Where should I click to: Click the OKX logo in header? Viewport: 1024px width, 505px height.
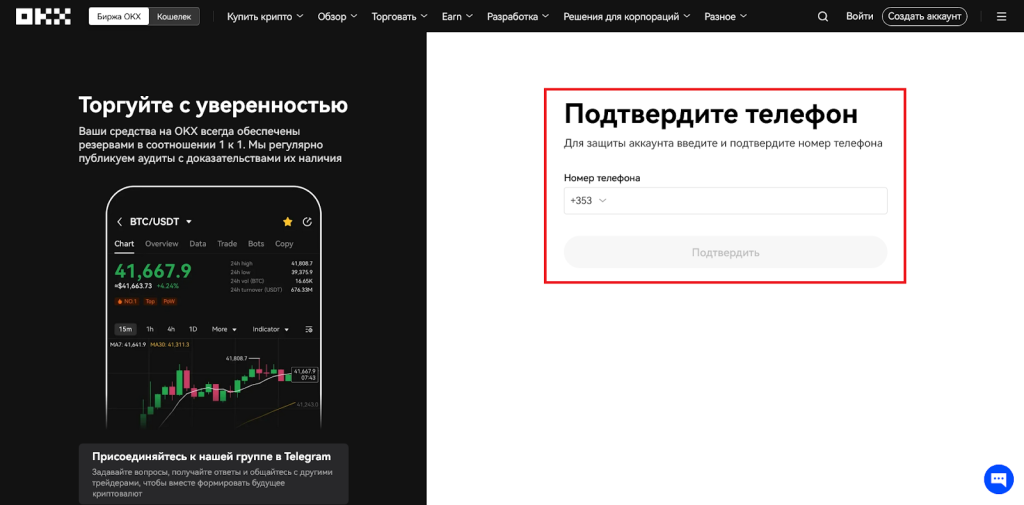pyautogui.click(x=43, y=16)
